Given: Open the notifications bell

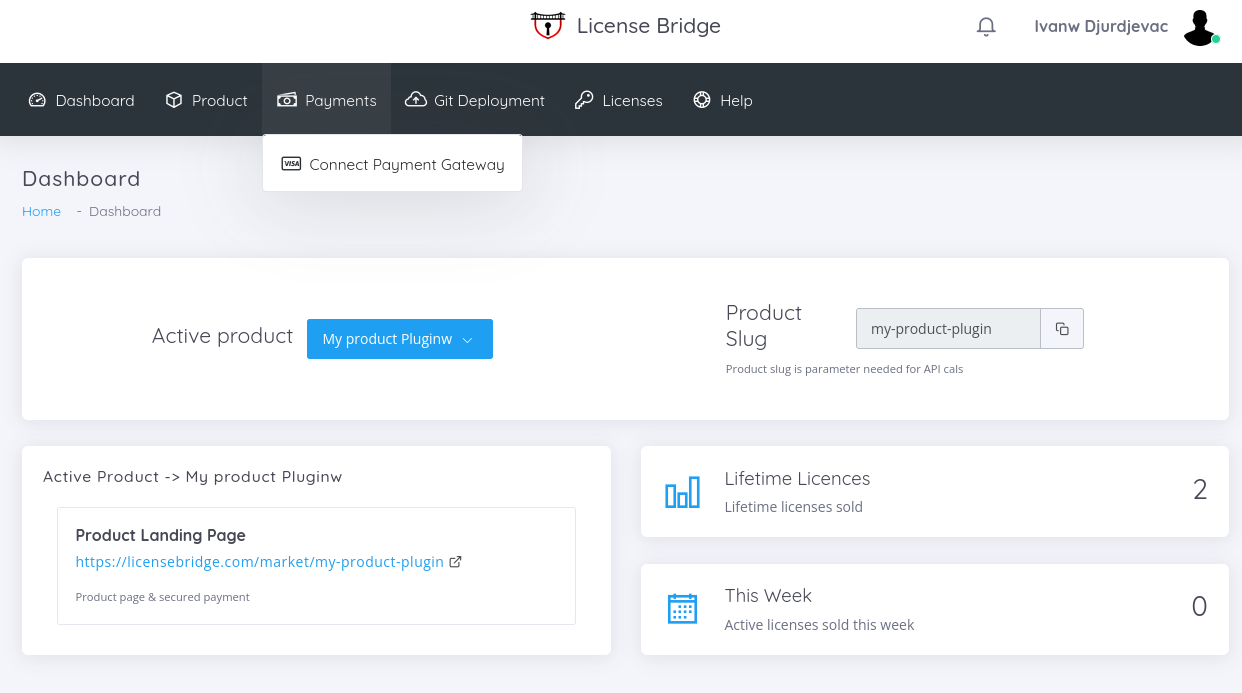Looking at the screenshot, I should [986, 27].
